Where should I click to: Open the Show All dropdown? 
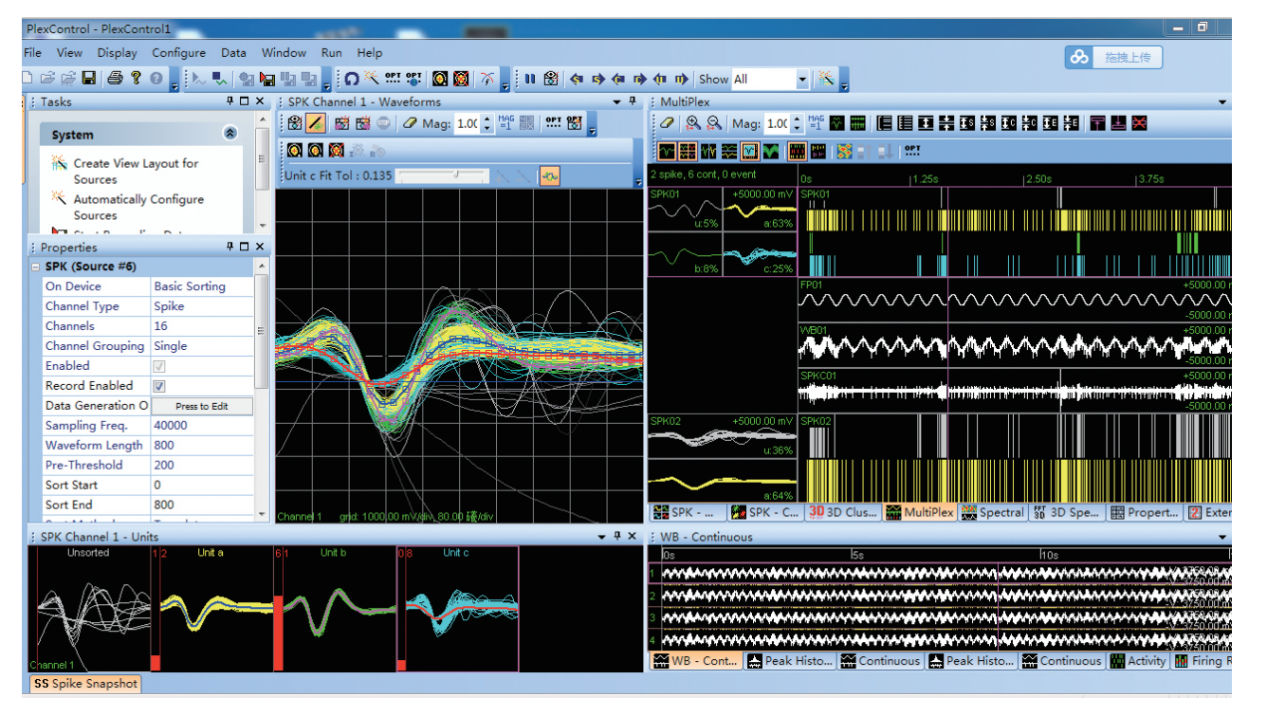tap(802, 79)
